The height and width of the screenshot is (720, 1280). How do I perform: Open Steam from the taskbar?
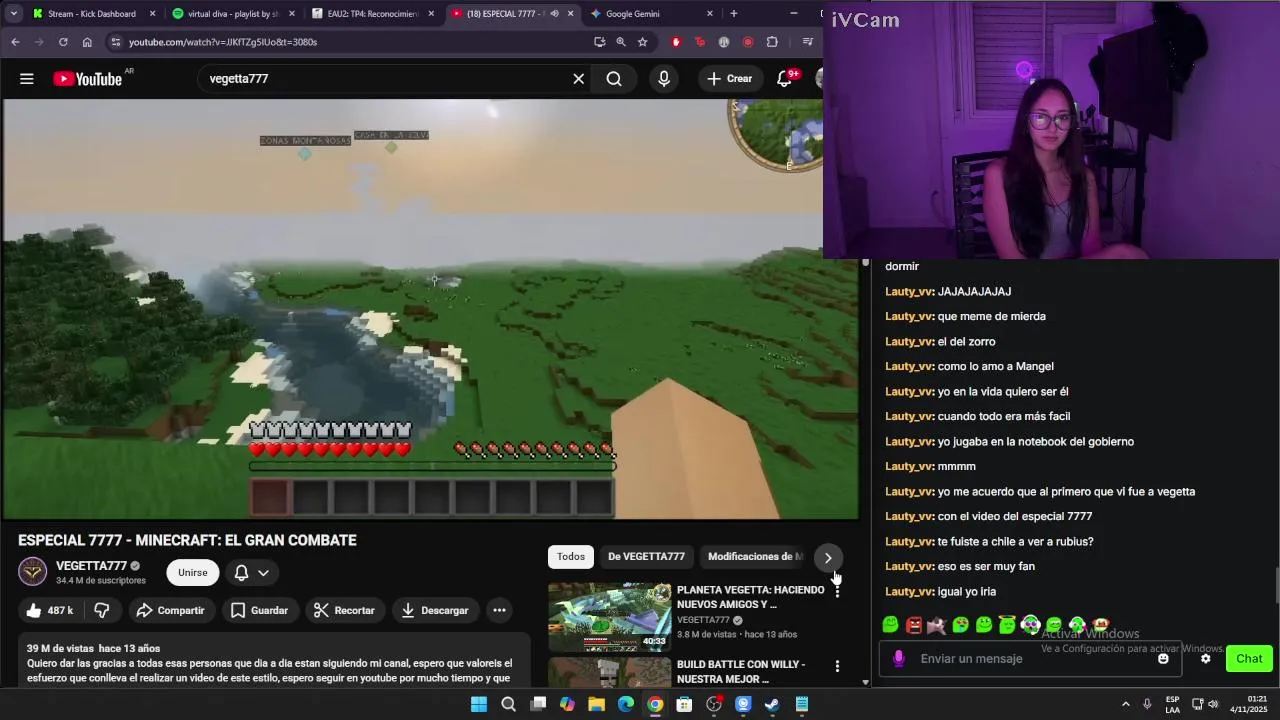click(772, 704)
